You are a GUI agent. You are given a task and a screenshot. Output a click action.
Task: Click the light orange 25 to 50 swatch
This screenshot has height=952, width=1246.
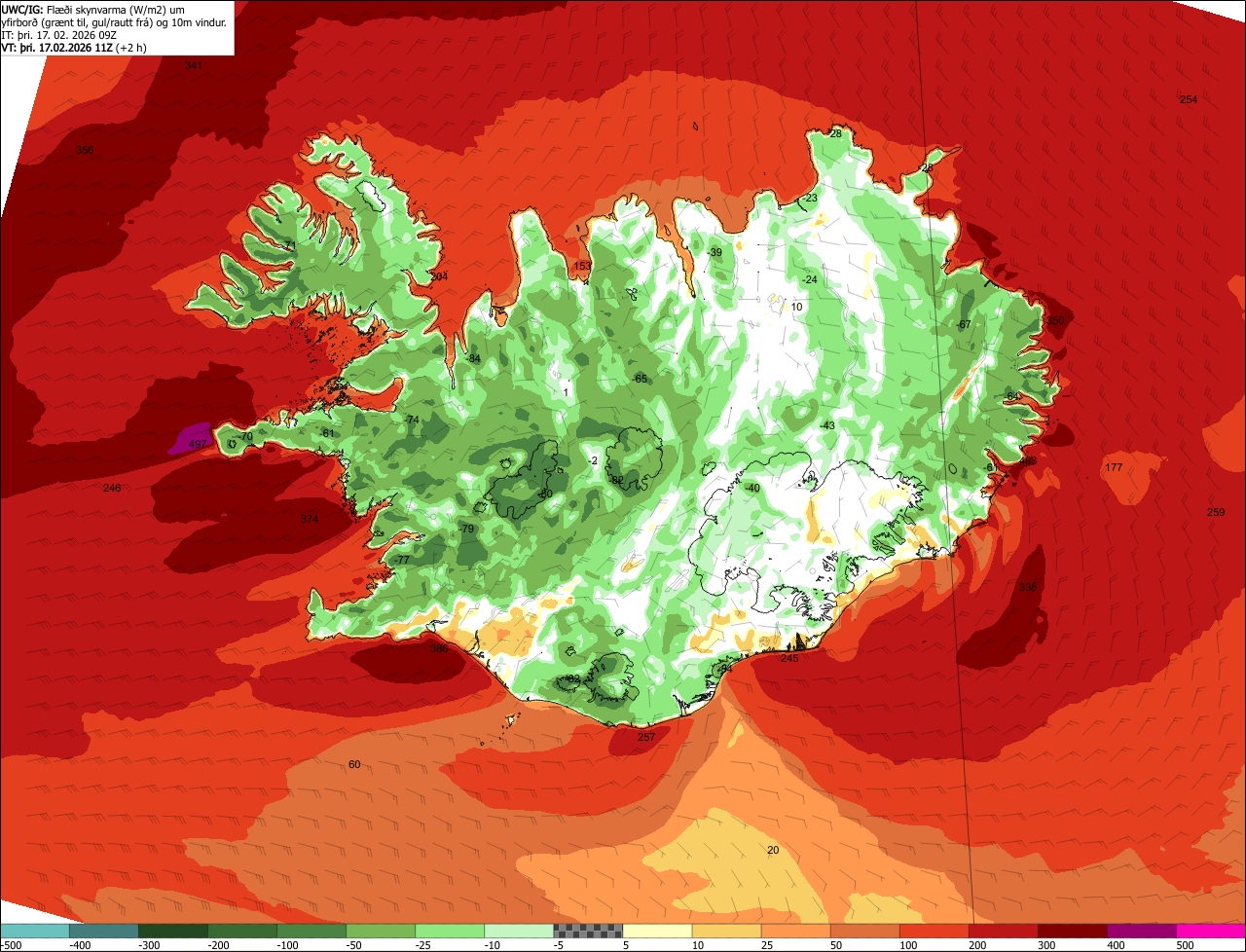click(x=795, y=931)
